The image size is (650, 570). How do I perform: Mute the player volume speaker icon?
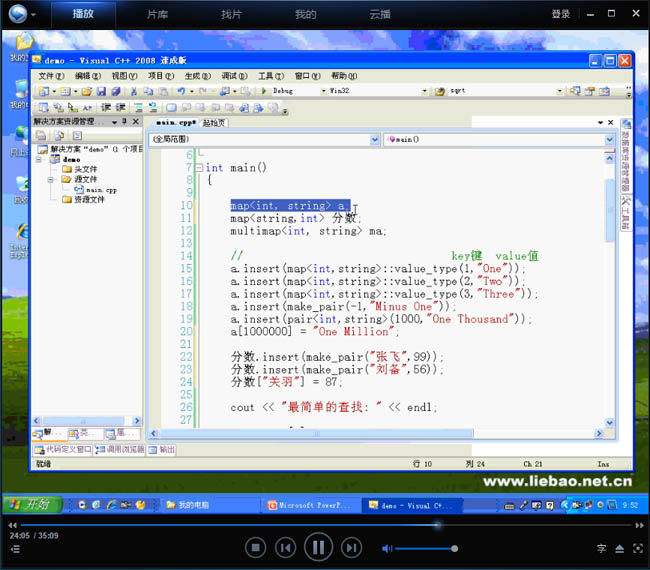coord(385,548)
